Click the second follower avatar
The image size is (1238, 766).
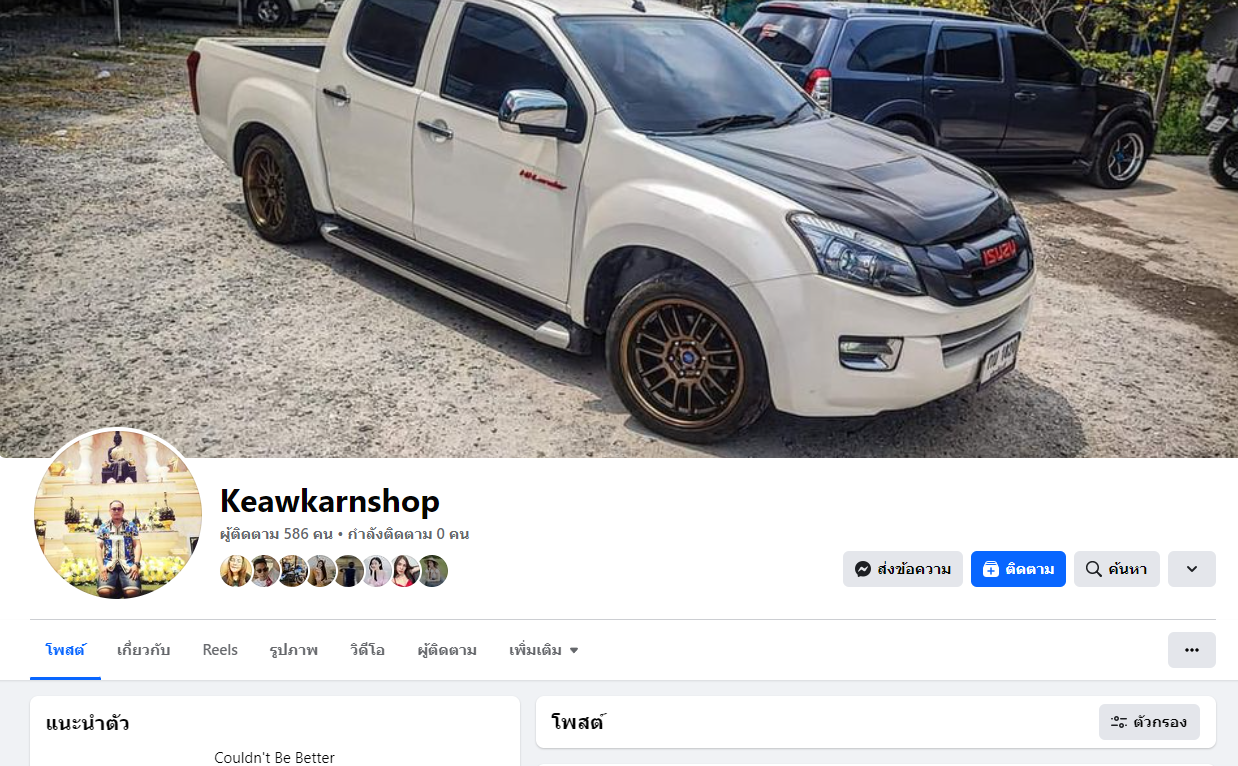pos(264,571)
